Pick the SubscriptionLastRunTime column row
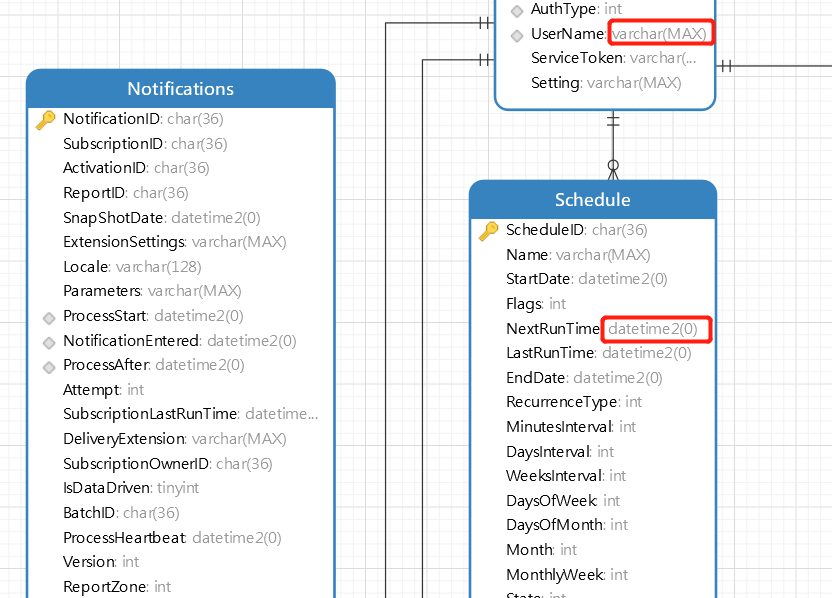The width and height of the screenshot is (832, 598). coord(190,414)
